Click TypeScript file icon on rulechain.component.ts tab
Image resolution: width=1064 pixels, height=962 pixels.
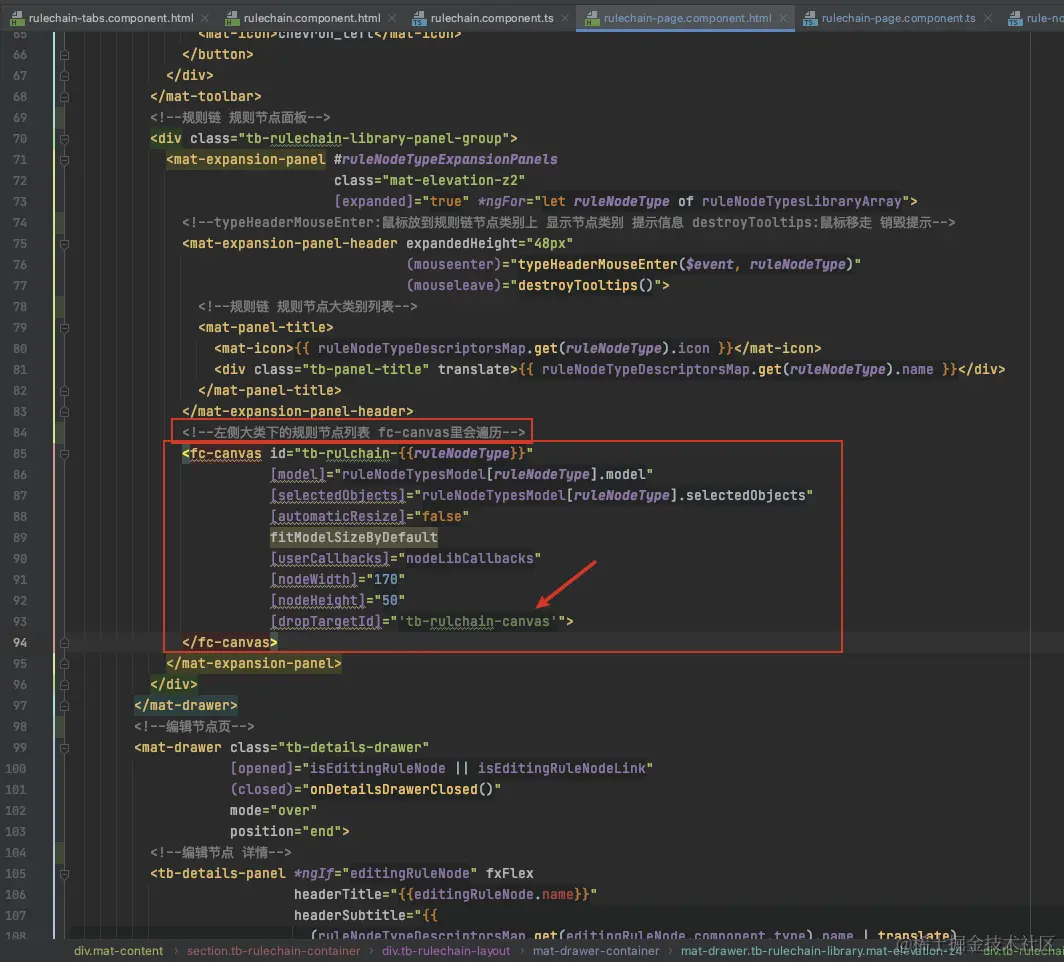point(419,18)
